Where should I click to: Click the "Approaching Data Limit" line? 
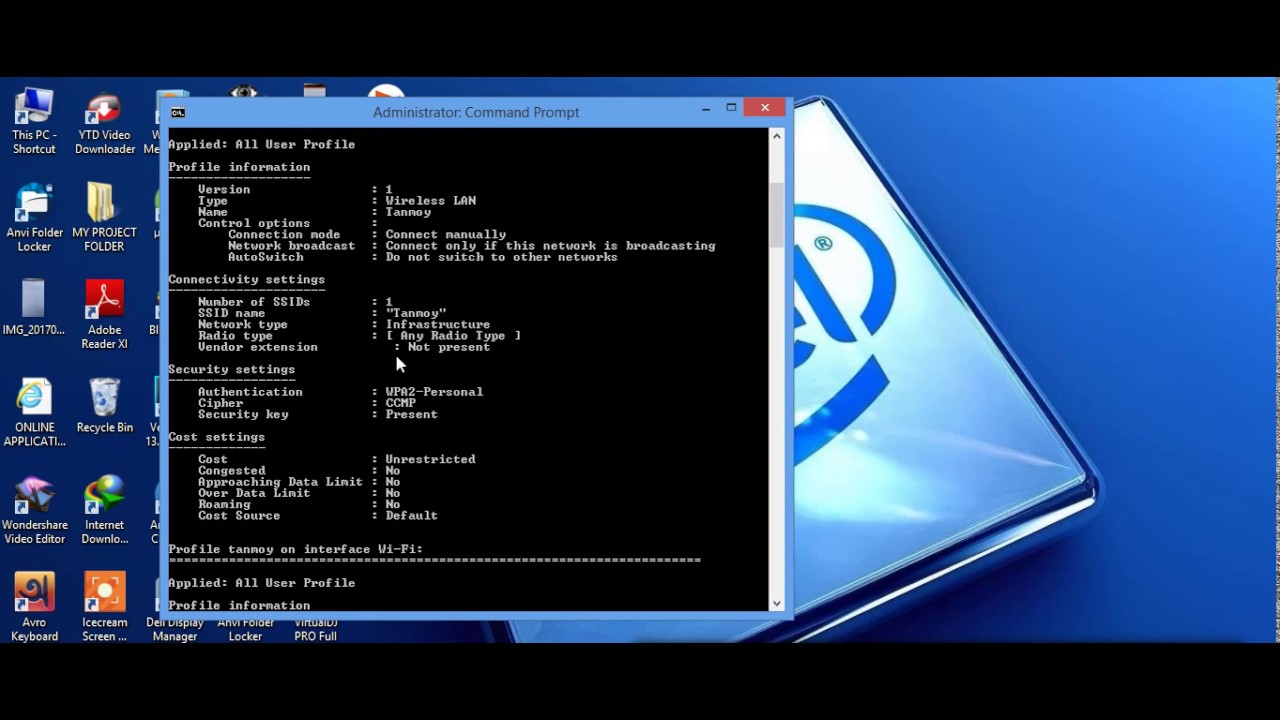(299, 482)
